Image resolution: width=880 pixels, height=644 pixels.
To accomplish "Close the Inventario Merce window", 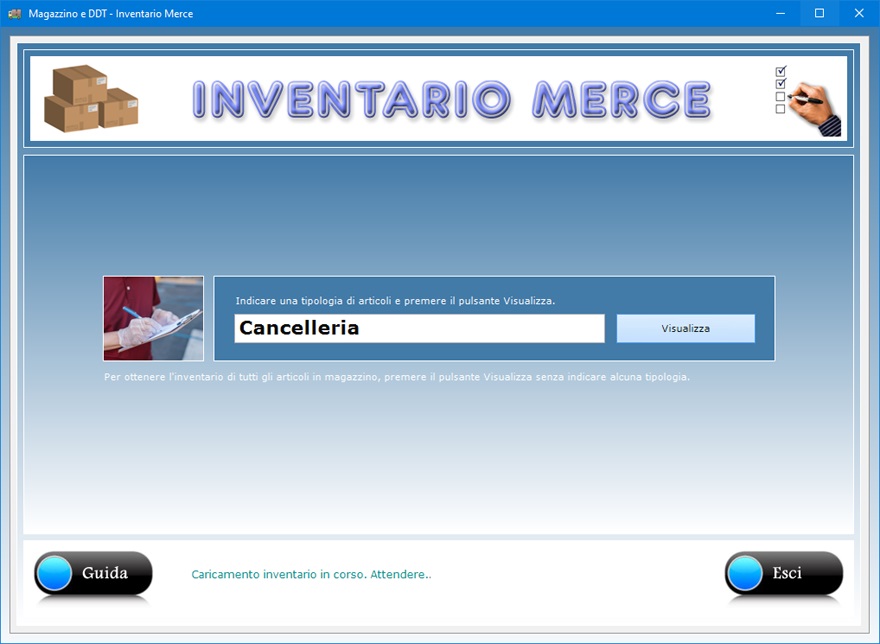I will tap(859, 13).
